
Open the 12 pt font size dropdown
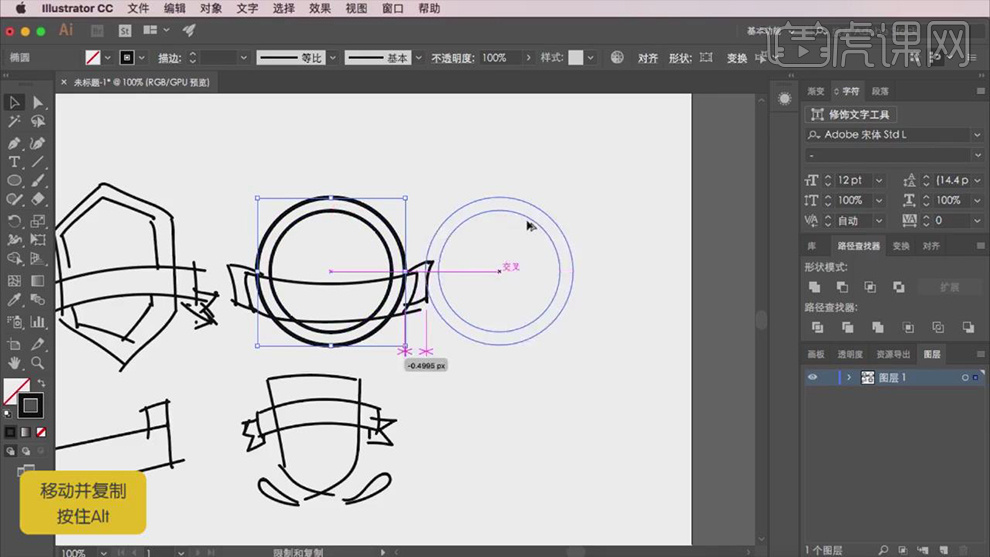[879, 181]
